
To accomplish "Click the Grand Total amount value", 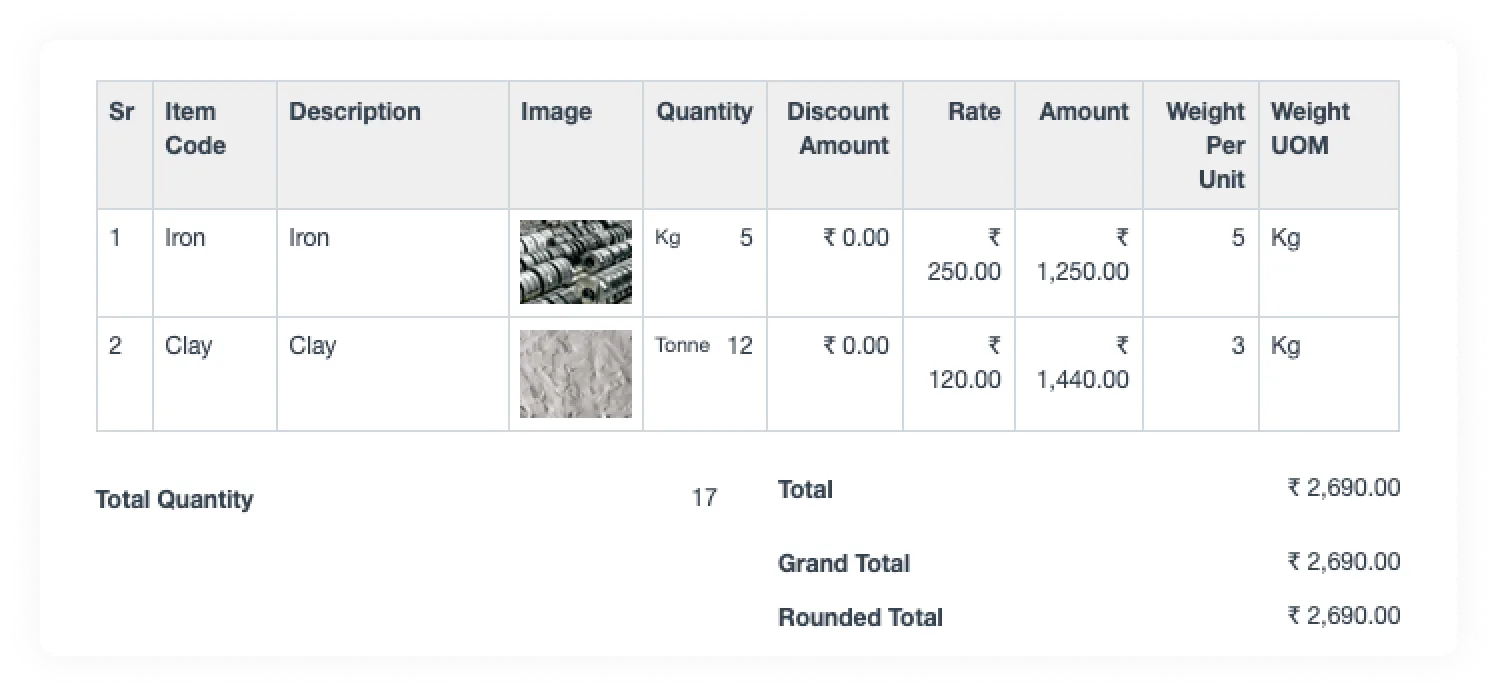I will (1343, 562).
